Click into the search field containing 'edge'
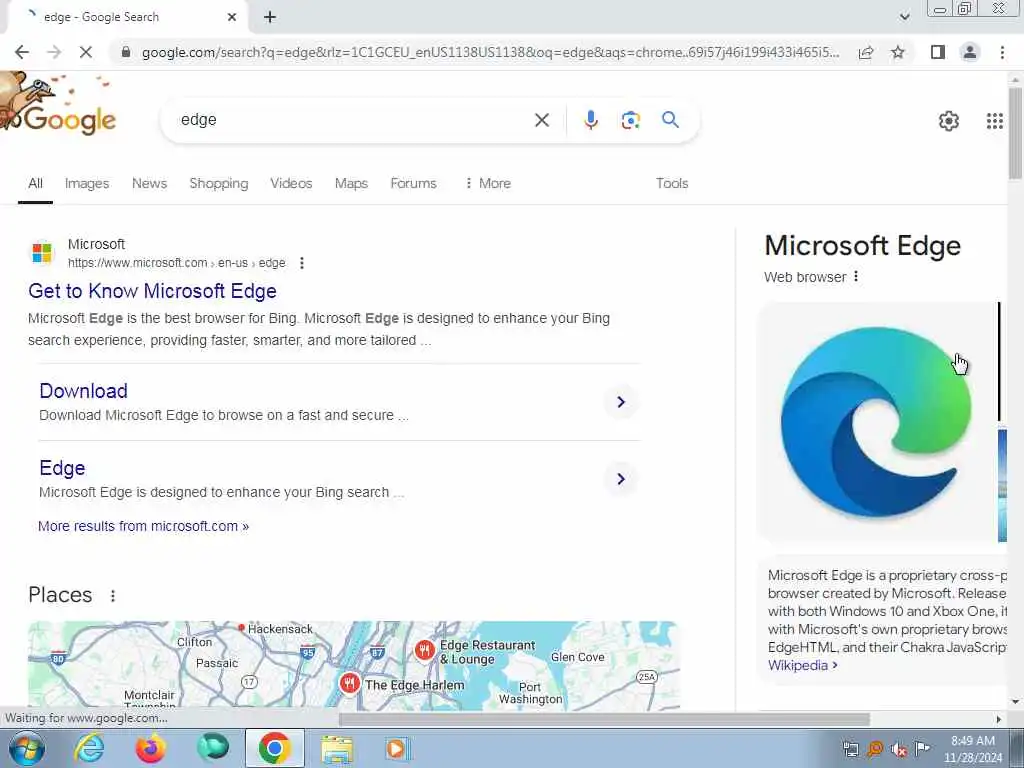The height and width of the screenshot is (768, 1024). (353, 120)
